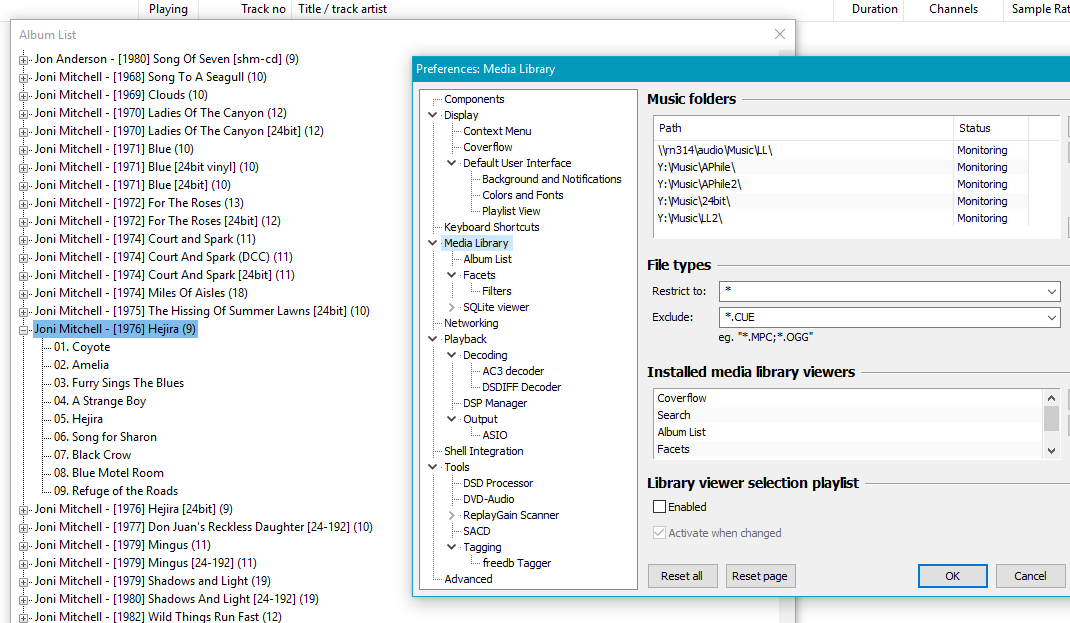Image resolution: width=1070 pixels, height=623 pixels.
Task: Click the Cancel button
Action: (1030, 576)
